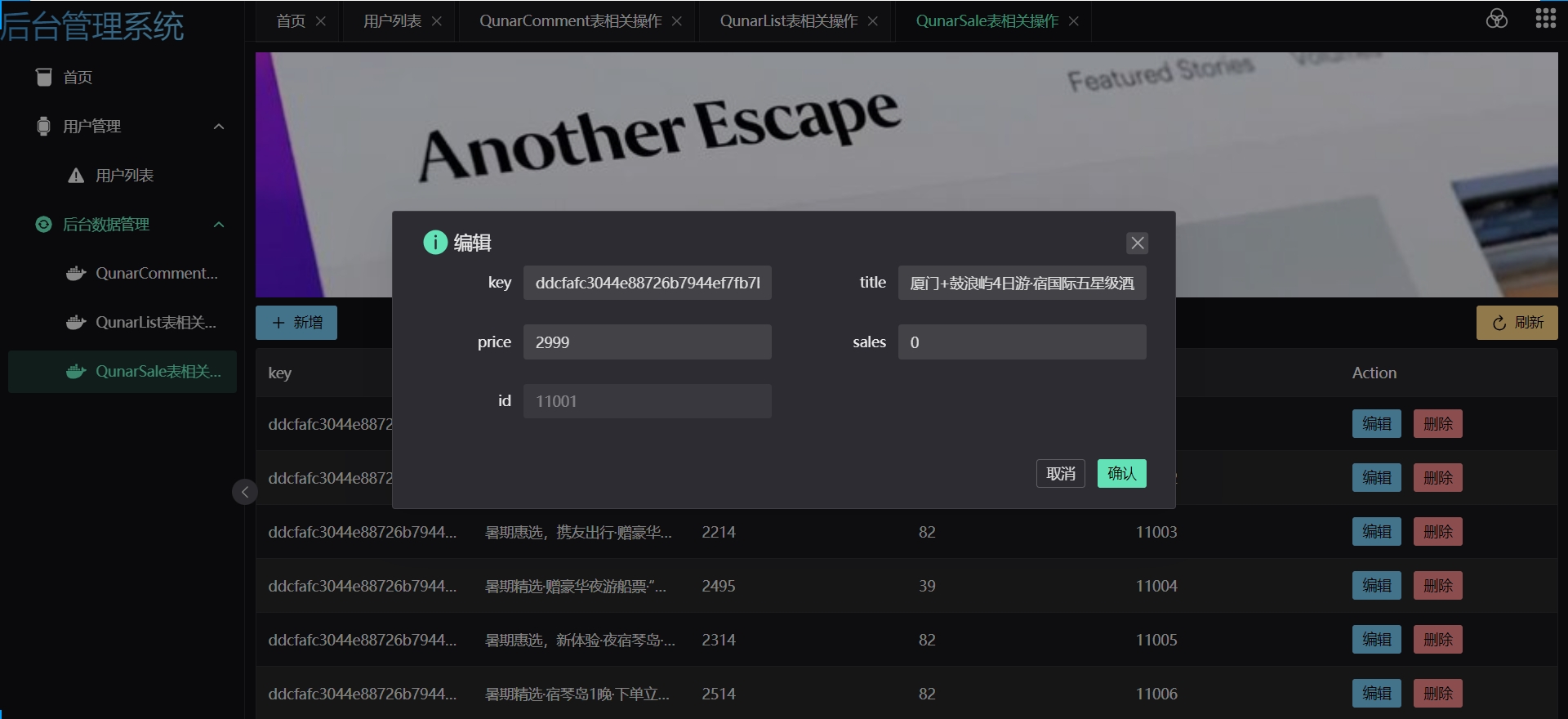Close the edit dialog with X icon
The width and height of the screenshot is (1568, 719).
(x=1137, y=243)
